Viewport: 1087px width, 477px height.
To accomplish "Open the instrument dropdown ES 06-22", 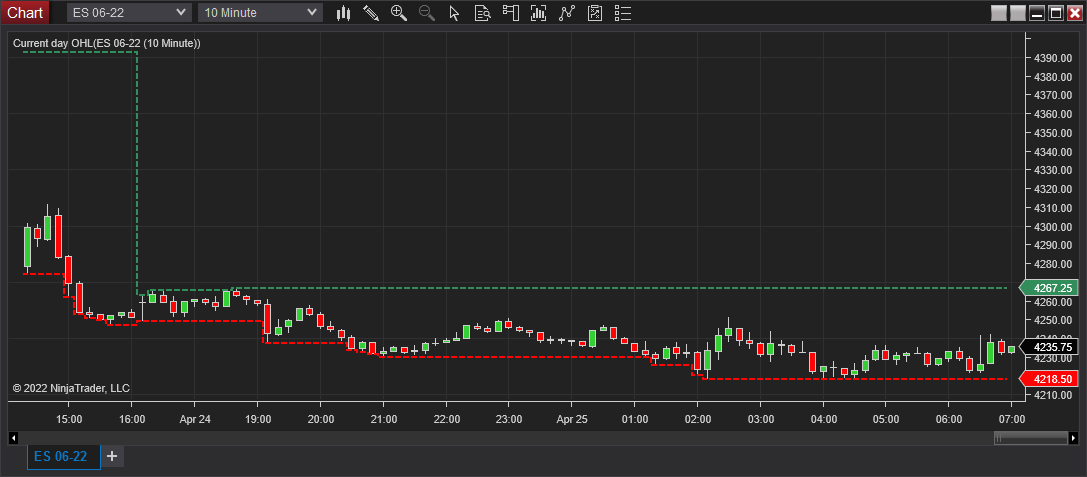I will 129,12.
